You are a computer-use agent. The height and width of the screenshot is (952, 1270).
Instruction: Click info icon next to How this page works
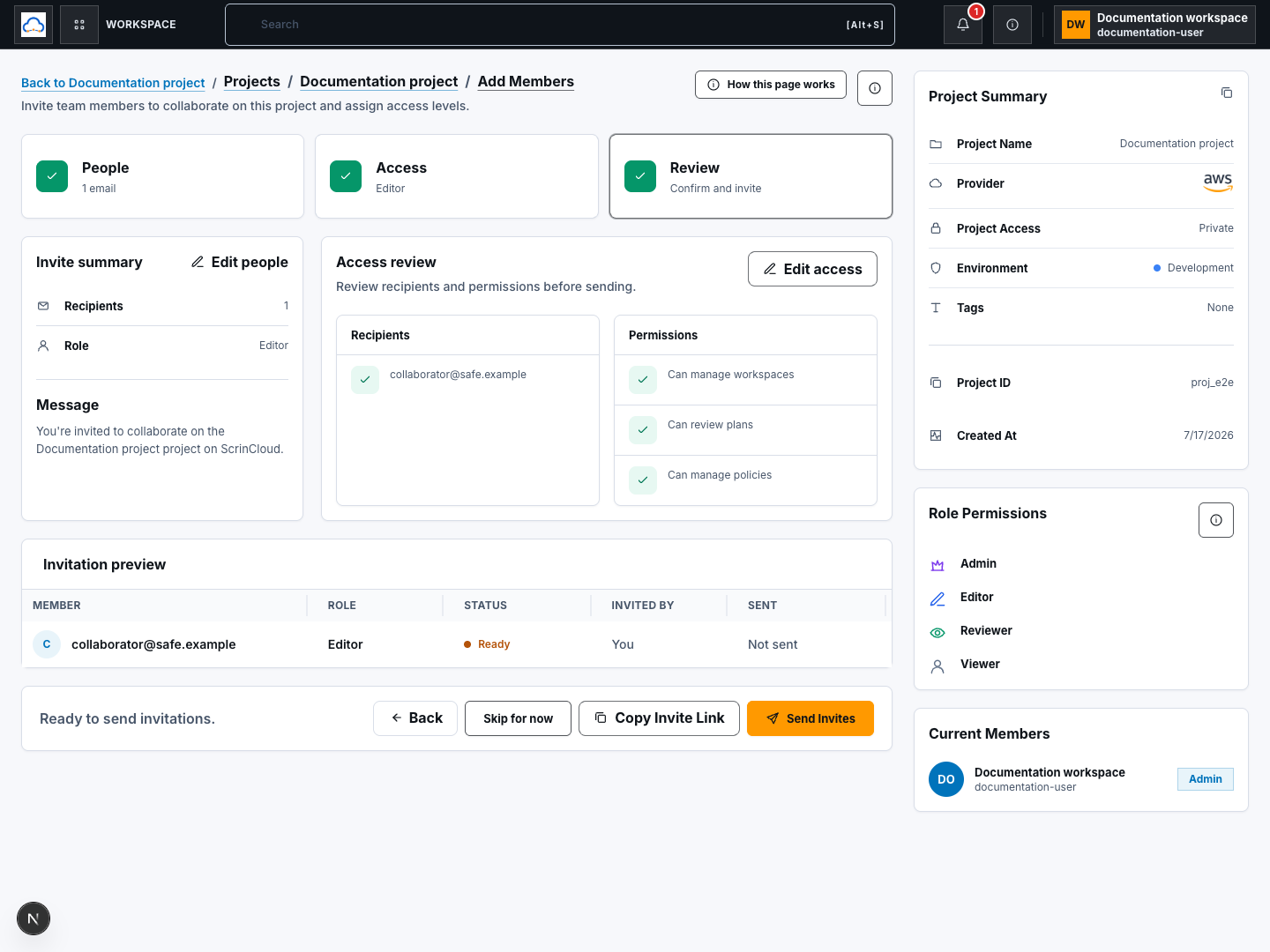tap(875, 88)
